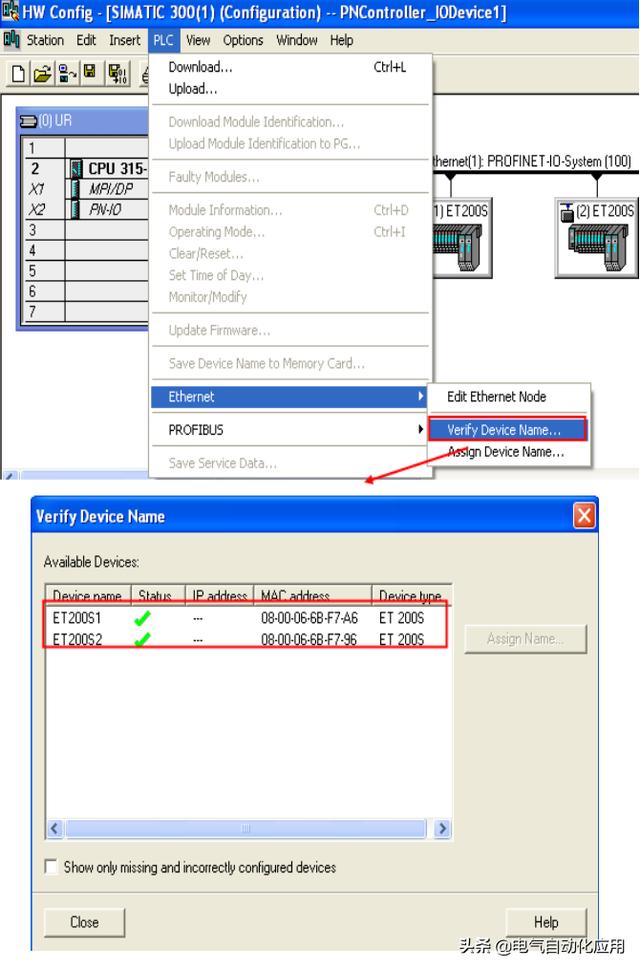
Task: Select Edit Ethernet Node from the submenu
Action: click(507, 397)
